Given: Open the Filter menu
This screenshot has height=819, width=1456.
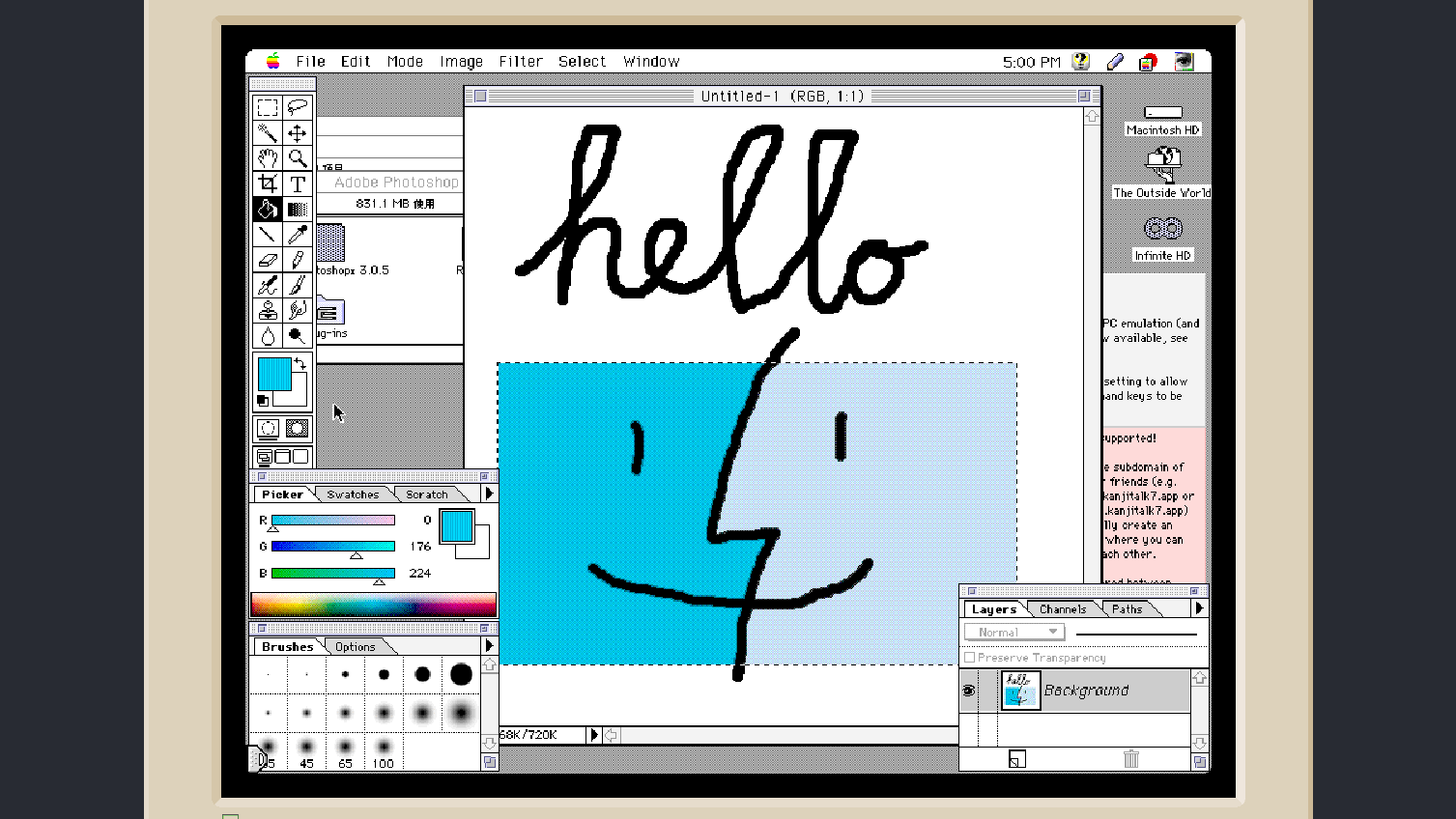Looking at the screenshot, I should pos(521,61).
